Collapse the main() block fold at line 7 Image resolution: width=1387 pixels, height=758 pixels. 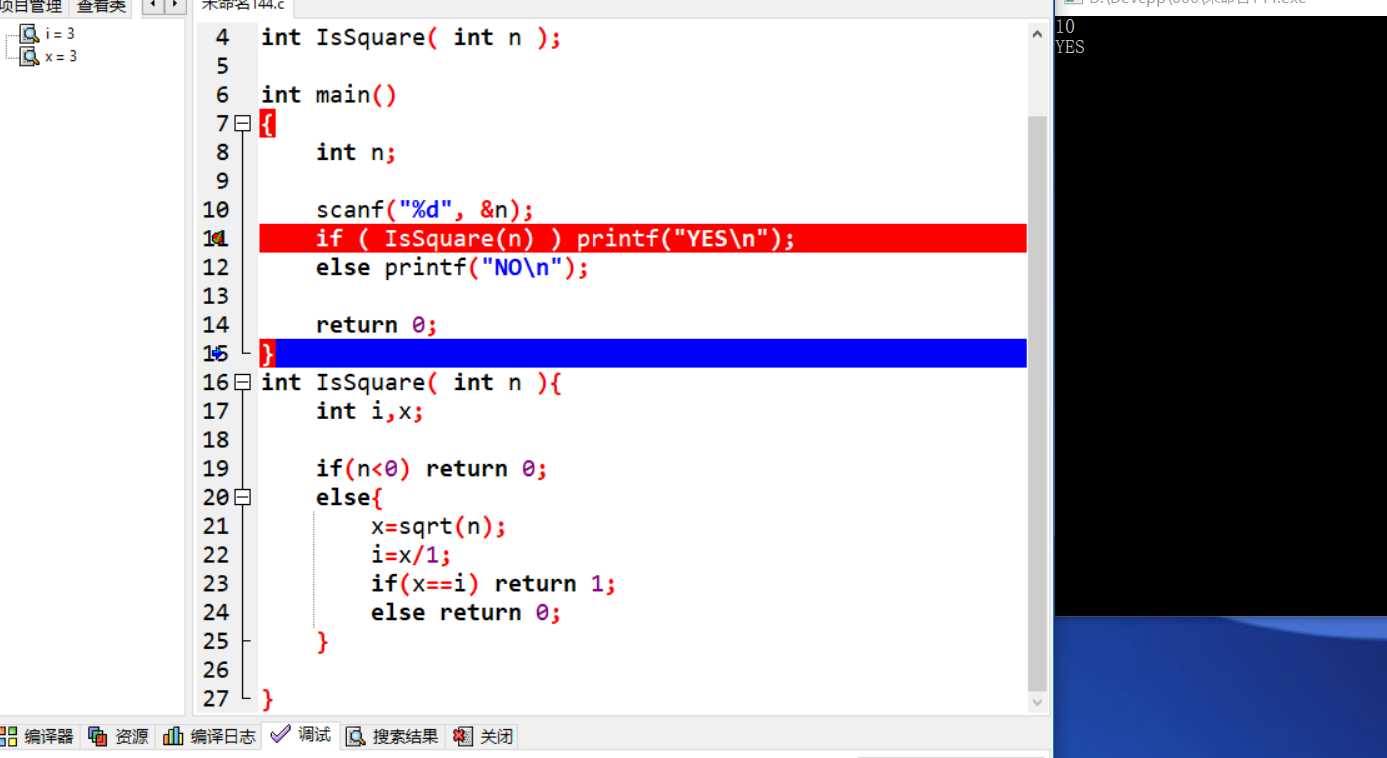[242, 124]
